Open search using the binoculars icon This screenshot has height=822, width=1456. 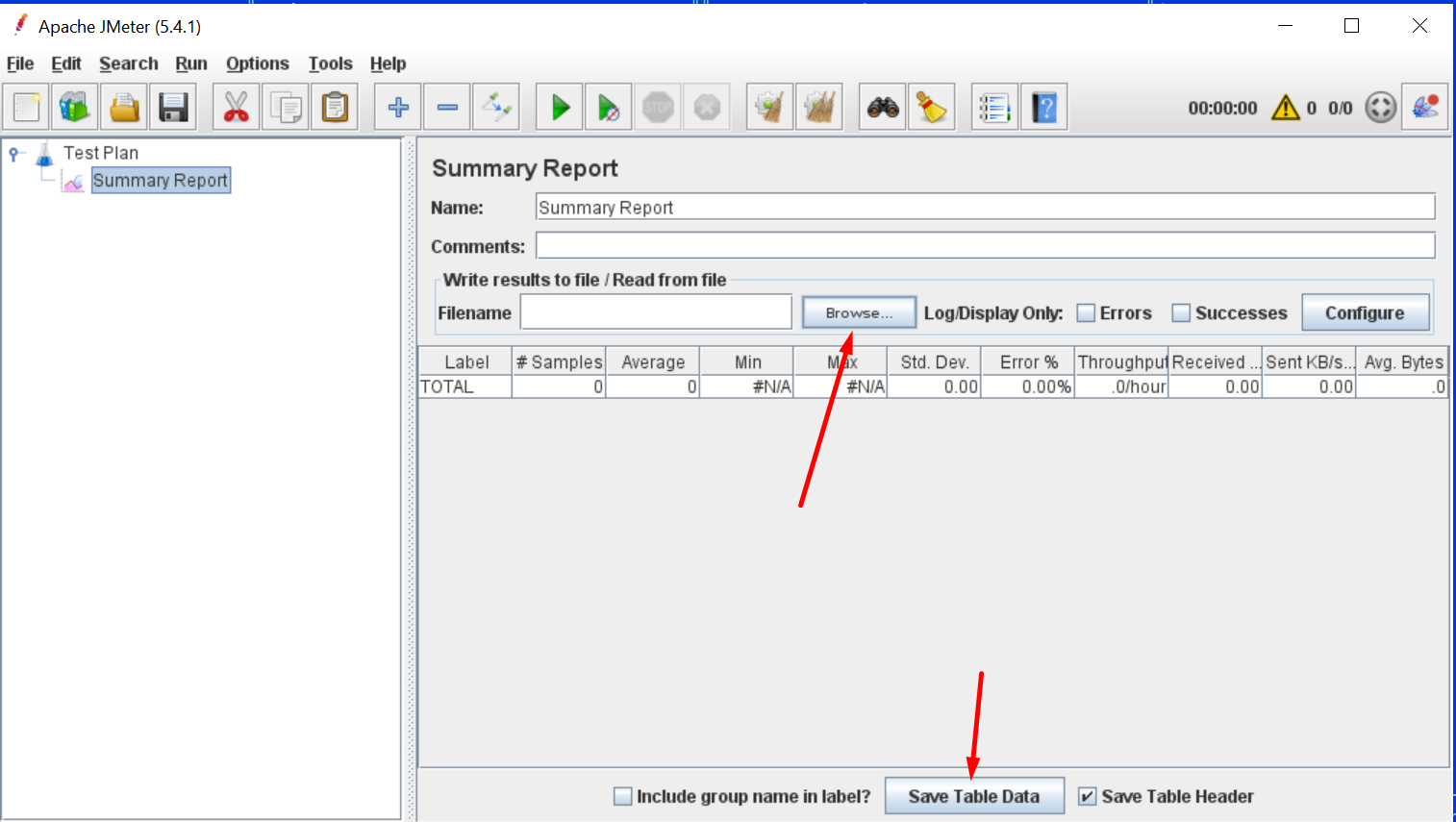click(883, 107)
